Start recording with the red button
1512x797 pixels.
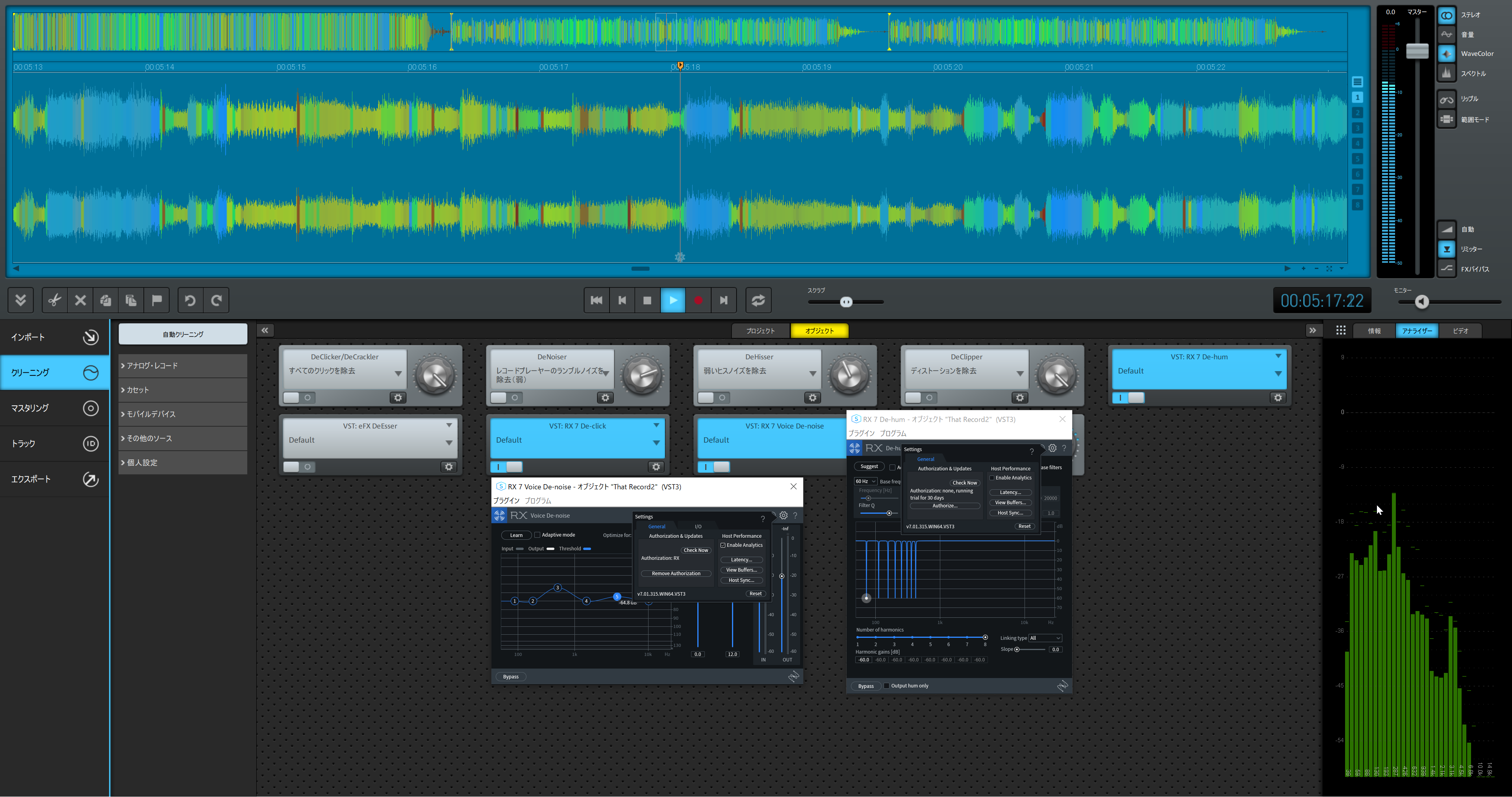[698, 300]
